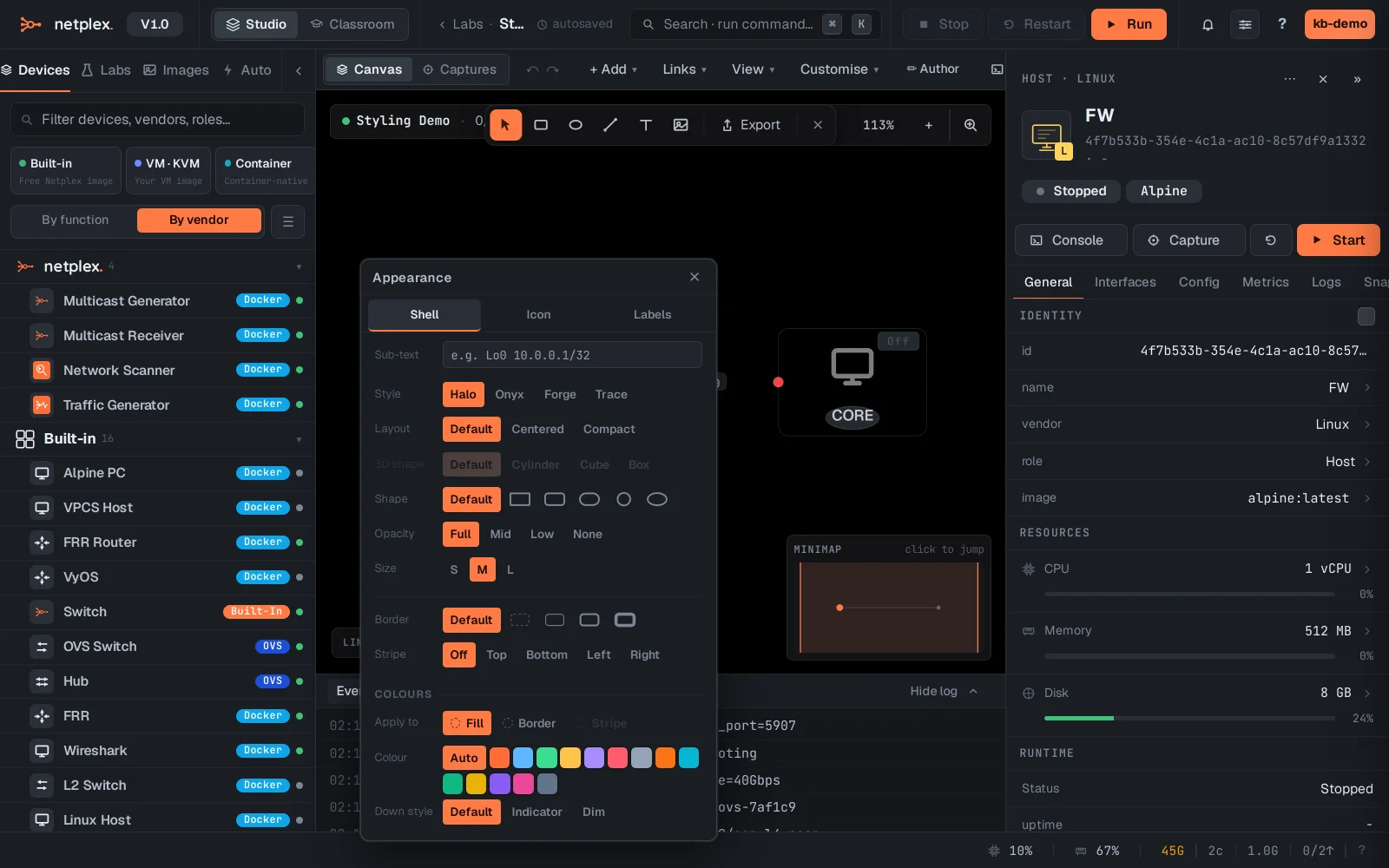The height and width of the screenshot is (868, 1389).
Task: Click the zoom magnifier icon on canvas
Action: click(971, 125)
